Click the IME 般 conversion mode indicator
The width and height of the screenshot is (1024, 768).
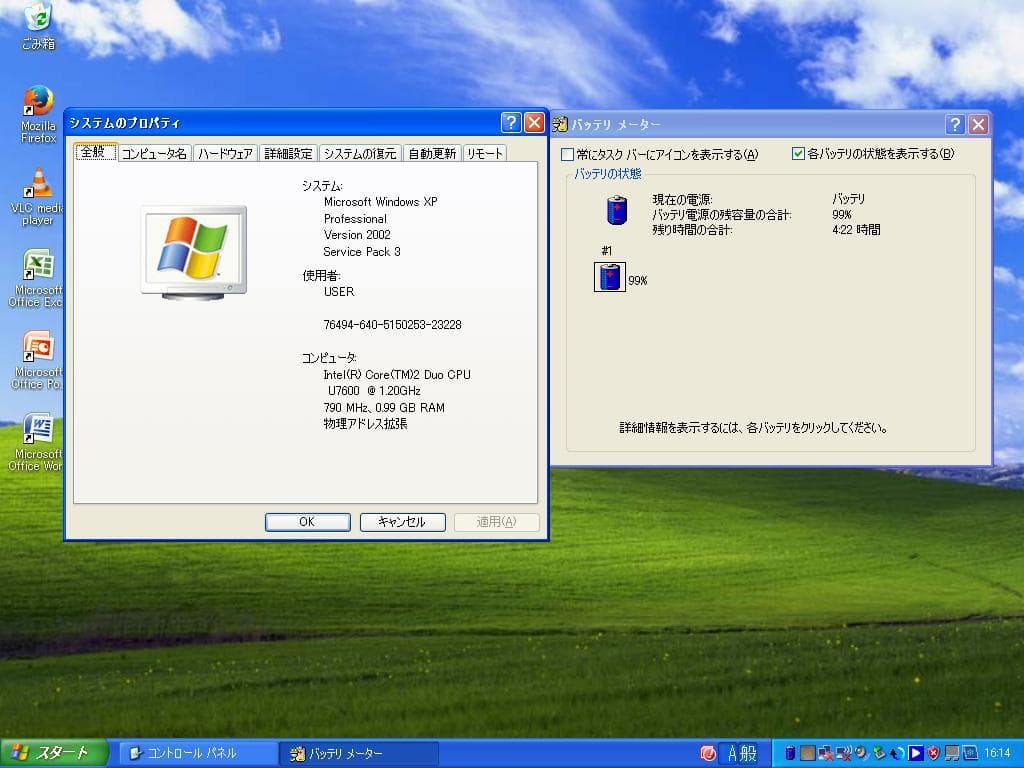[748, 754]
